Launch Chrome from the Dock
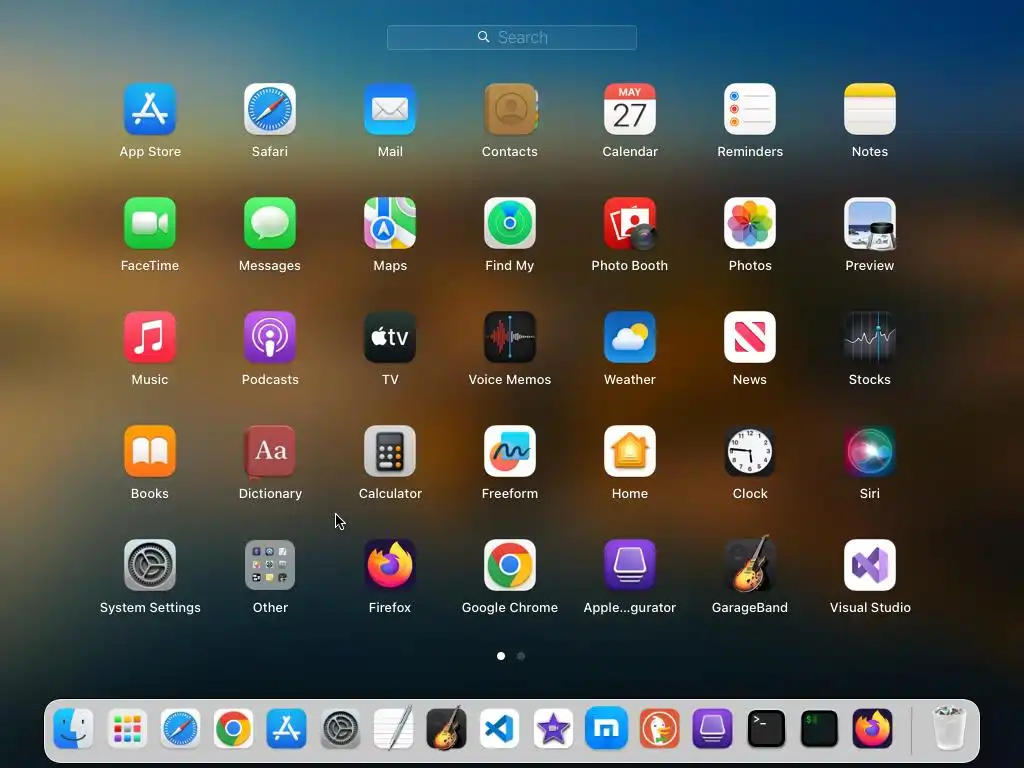Viewport: 1024px width, 768px height. (233, 728)
